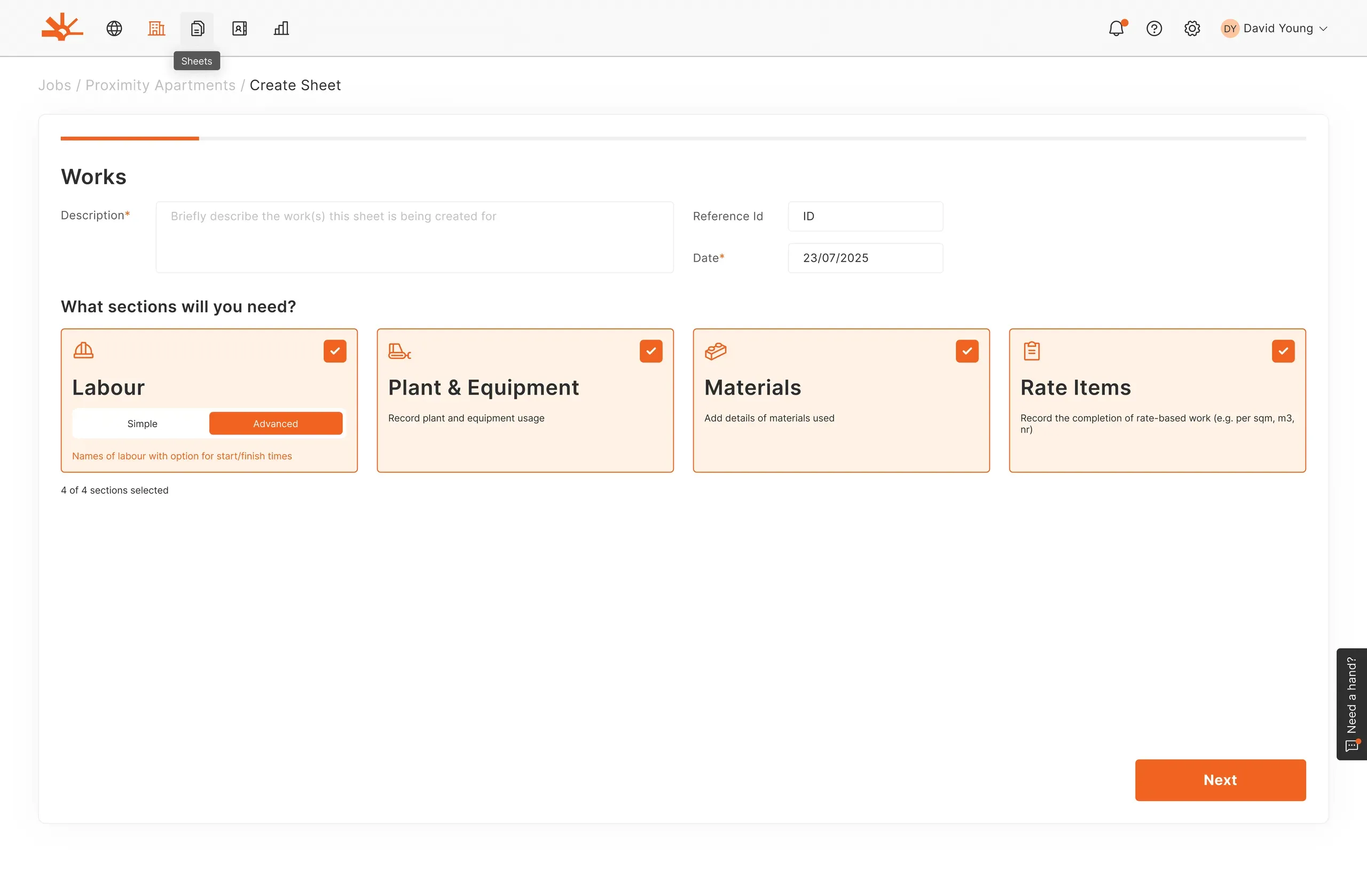Image resolution: width=1367 pixels, height=896 pixels.
Task: Click the Materials card heading
Action: tap(752, 387)
